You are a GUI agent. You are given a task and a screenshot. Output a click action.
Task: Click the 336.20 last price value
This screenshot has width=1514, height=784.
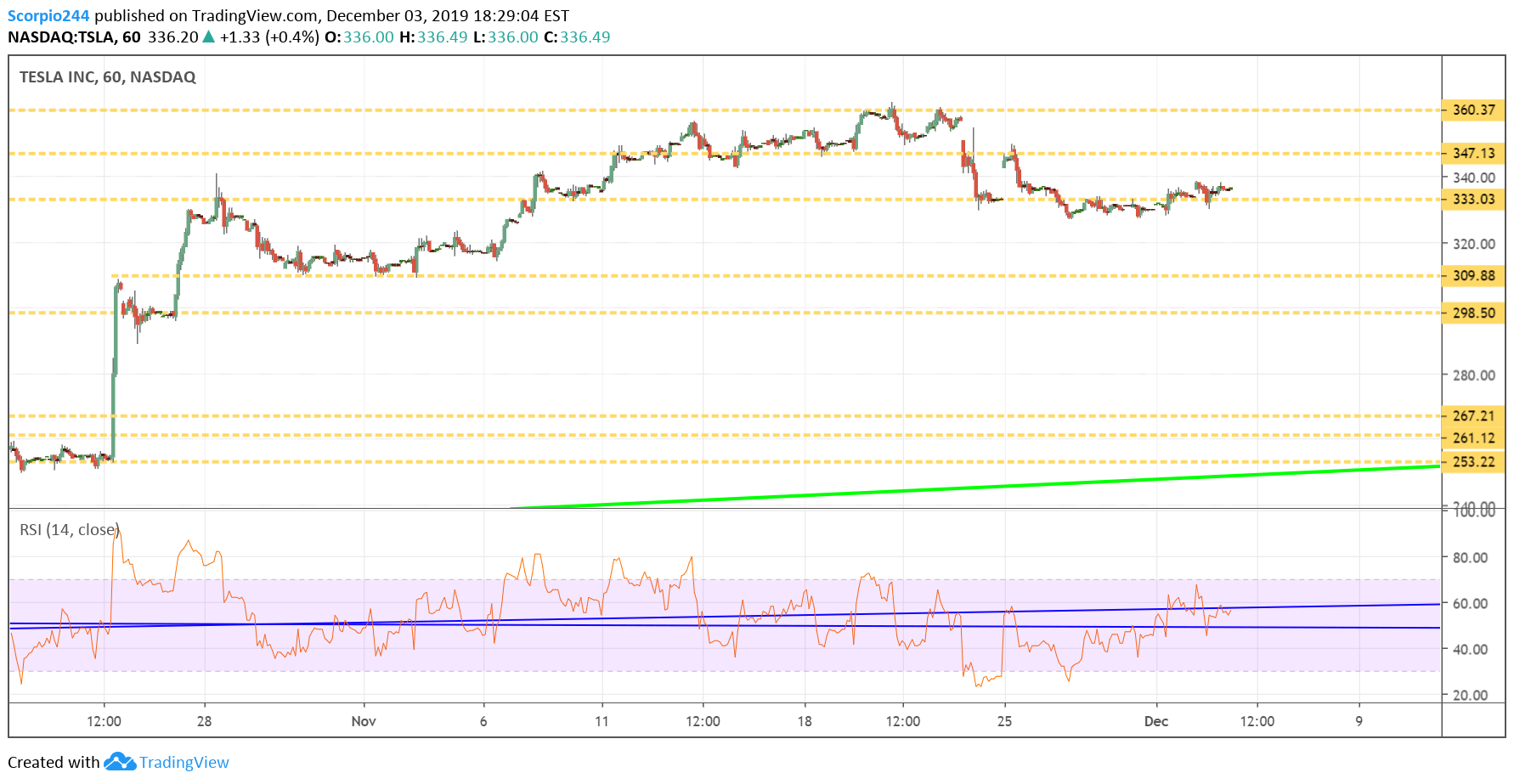[172, 37]
